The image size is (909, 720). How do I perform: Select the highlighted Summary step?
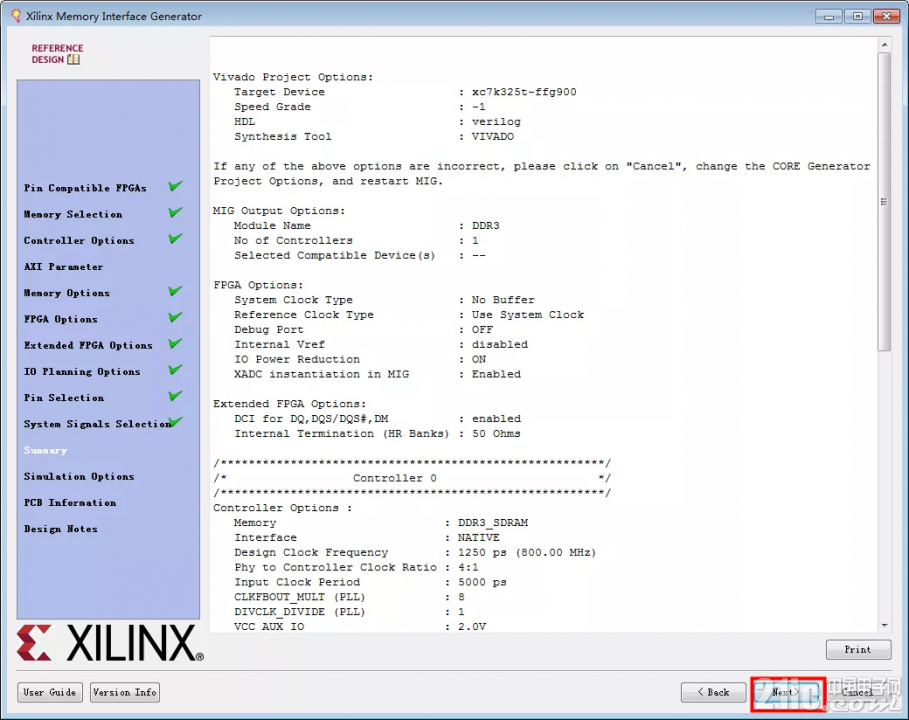pyautogui.click(x=46, y=450)
